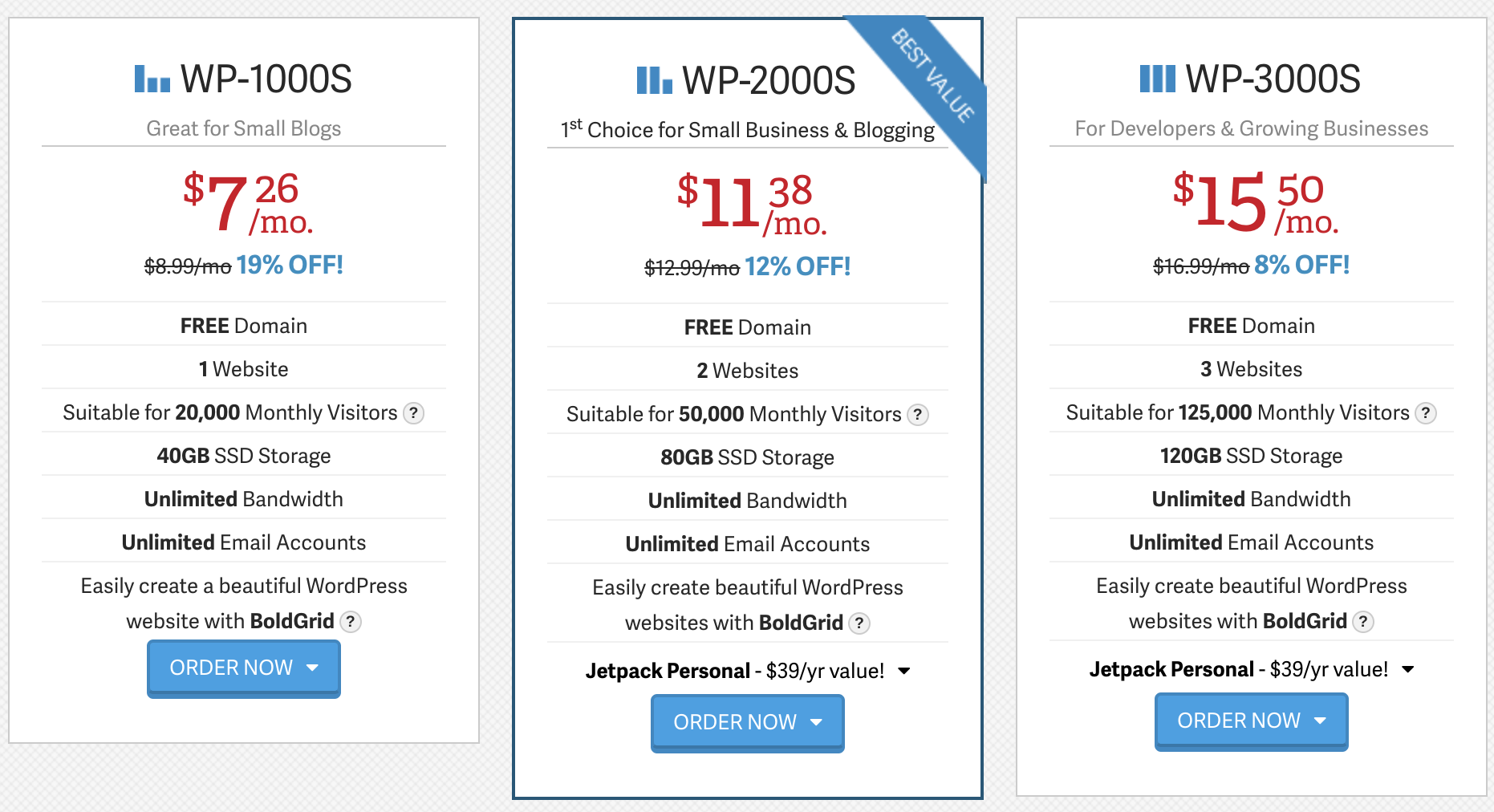Expand Jetpack Personal details in WP-2000S
This screenshot has width=1494, height=812.
coord(904,671)
